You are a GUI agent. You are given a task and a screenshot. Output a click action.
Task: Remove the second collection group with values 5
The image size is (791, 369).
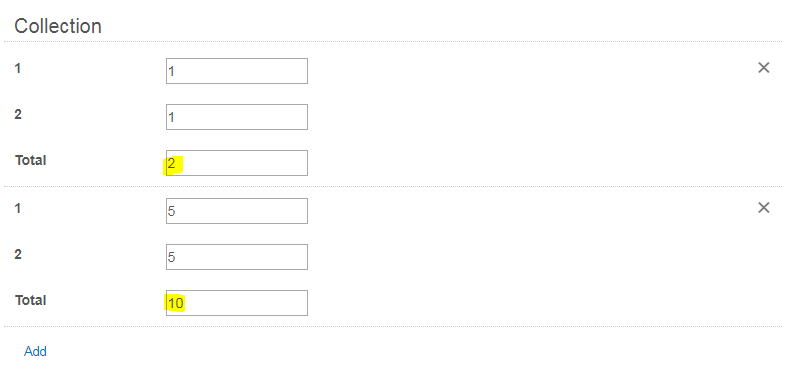(x=764, y=207)
